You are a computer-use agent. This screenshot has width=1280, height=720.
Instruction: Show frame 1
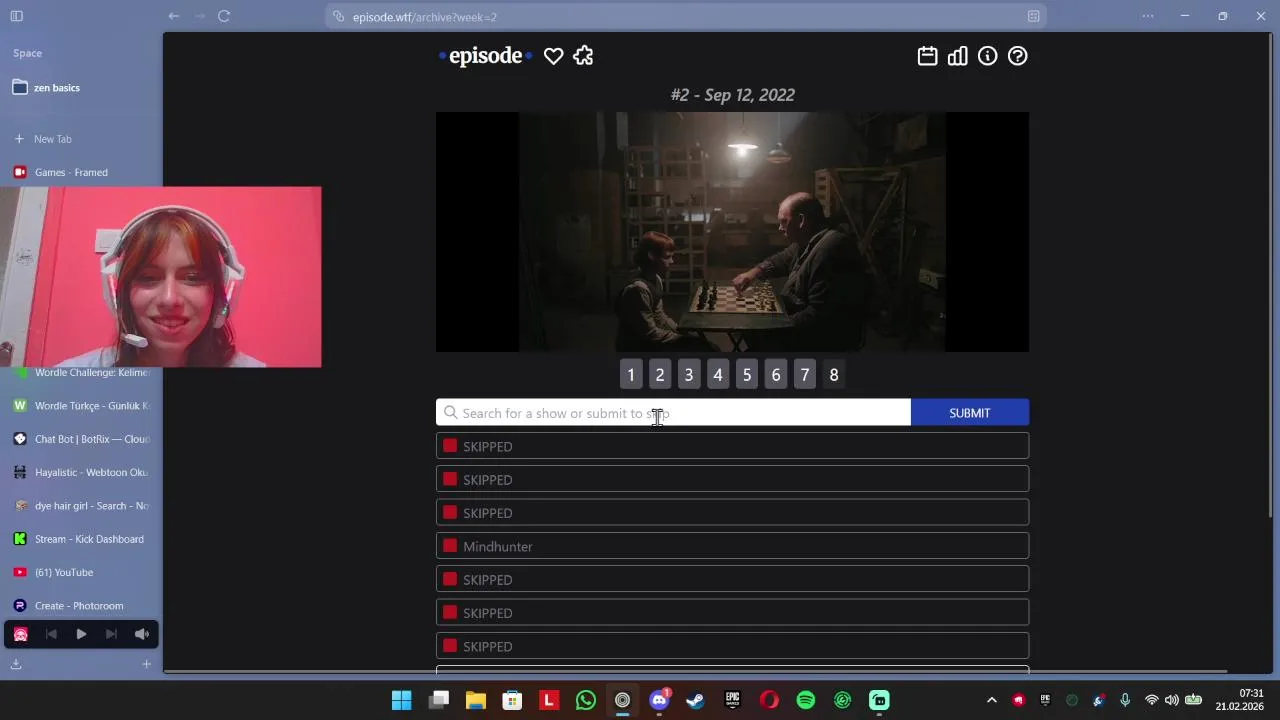631,375
